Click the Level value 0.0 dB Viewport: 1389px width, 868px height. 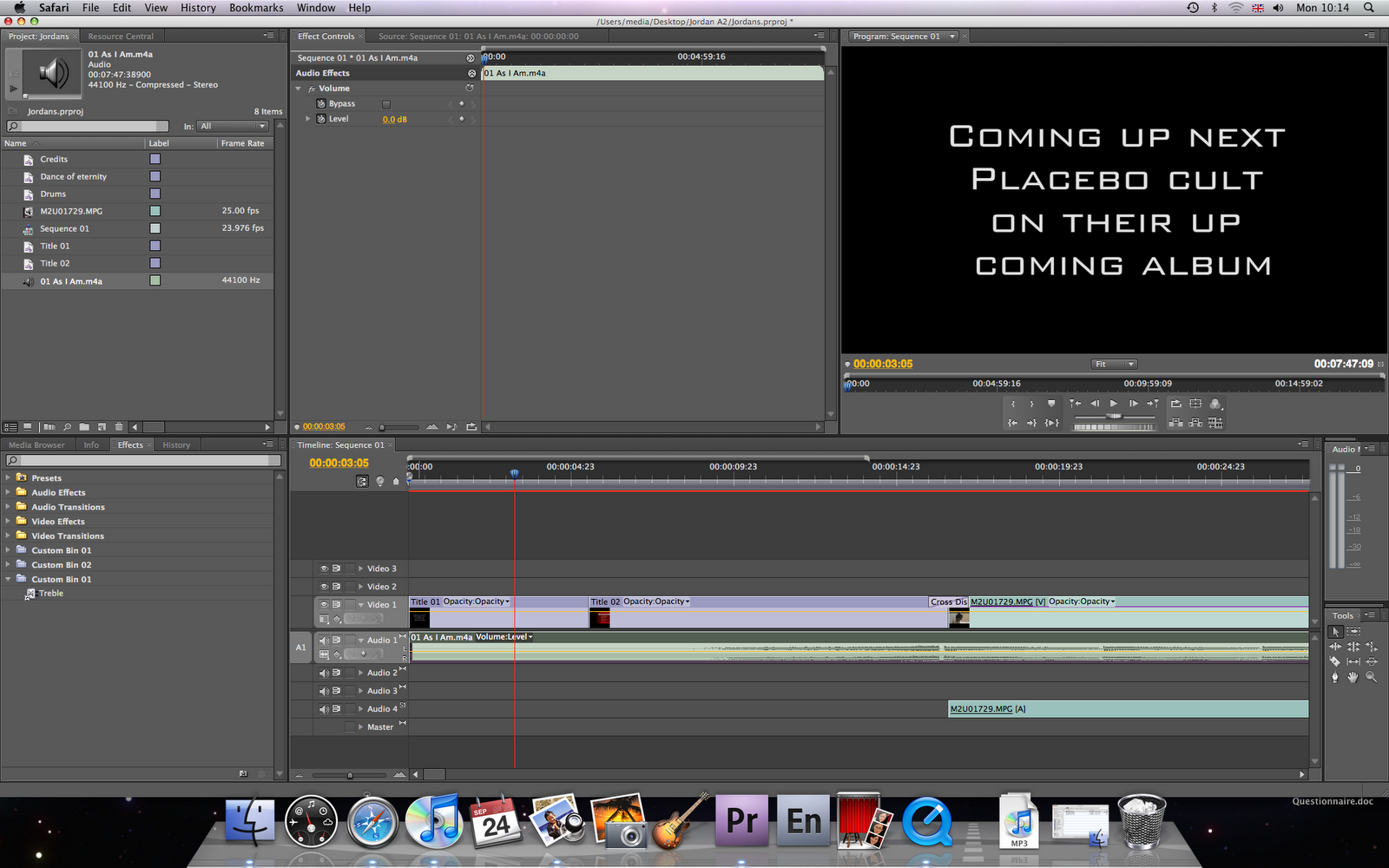point(395,120)
